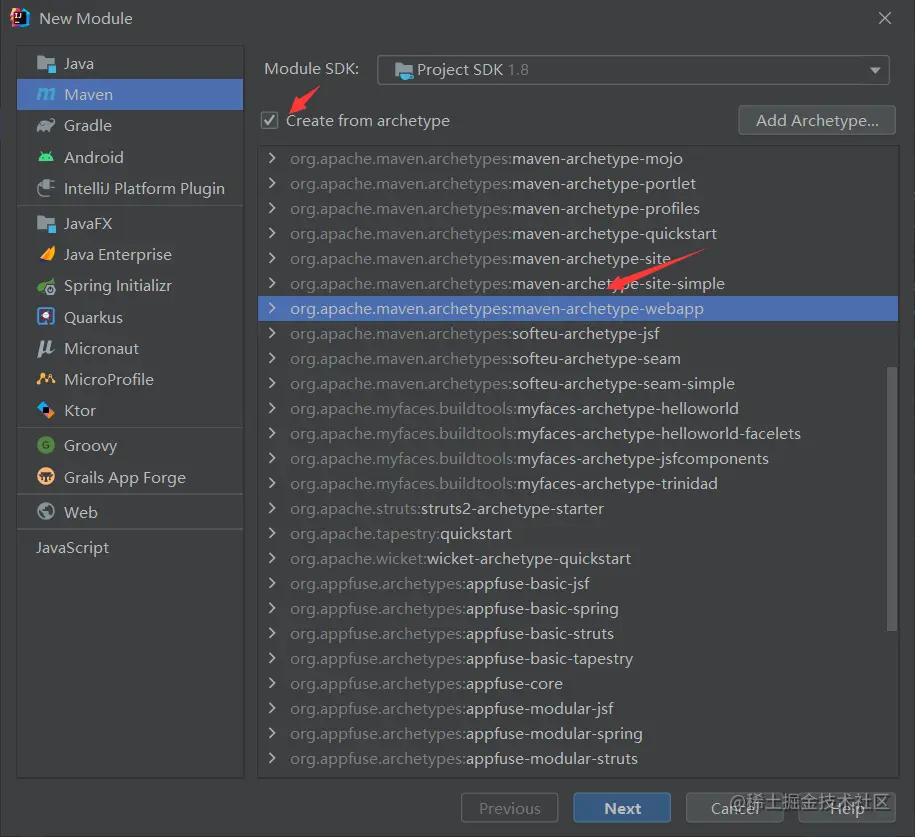The height and width of the screenshot is (837, 915).
Task: Select appfuse-basic-jsf row
Action: [x=578, y=584]
